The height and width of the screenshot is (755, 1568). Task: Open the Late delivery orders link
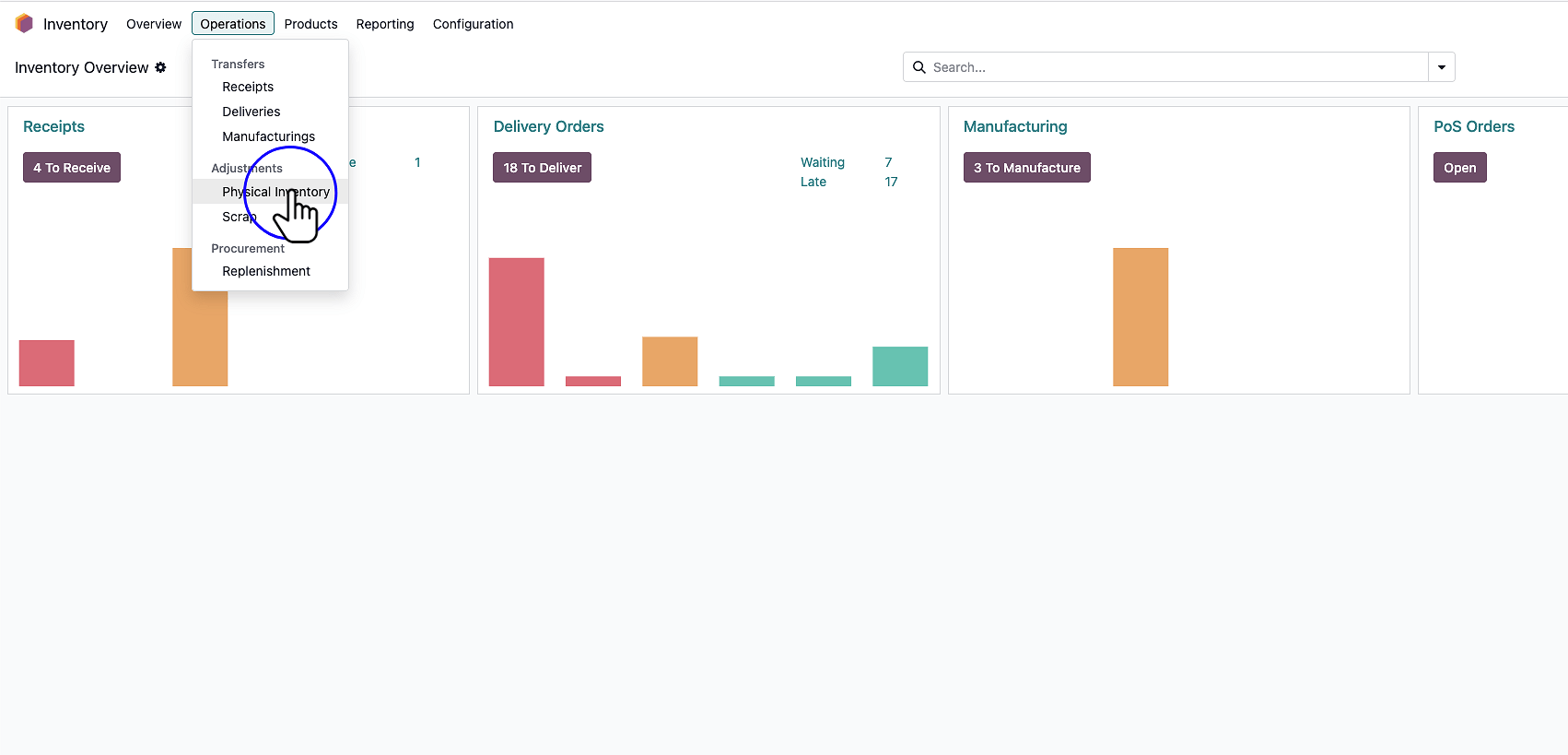[813, 182]
